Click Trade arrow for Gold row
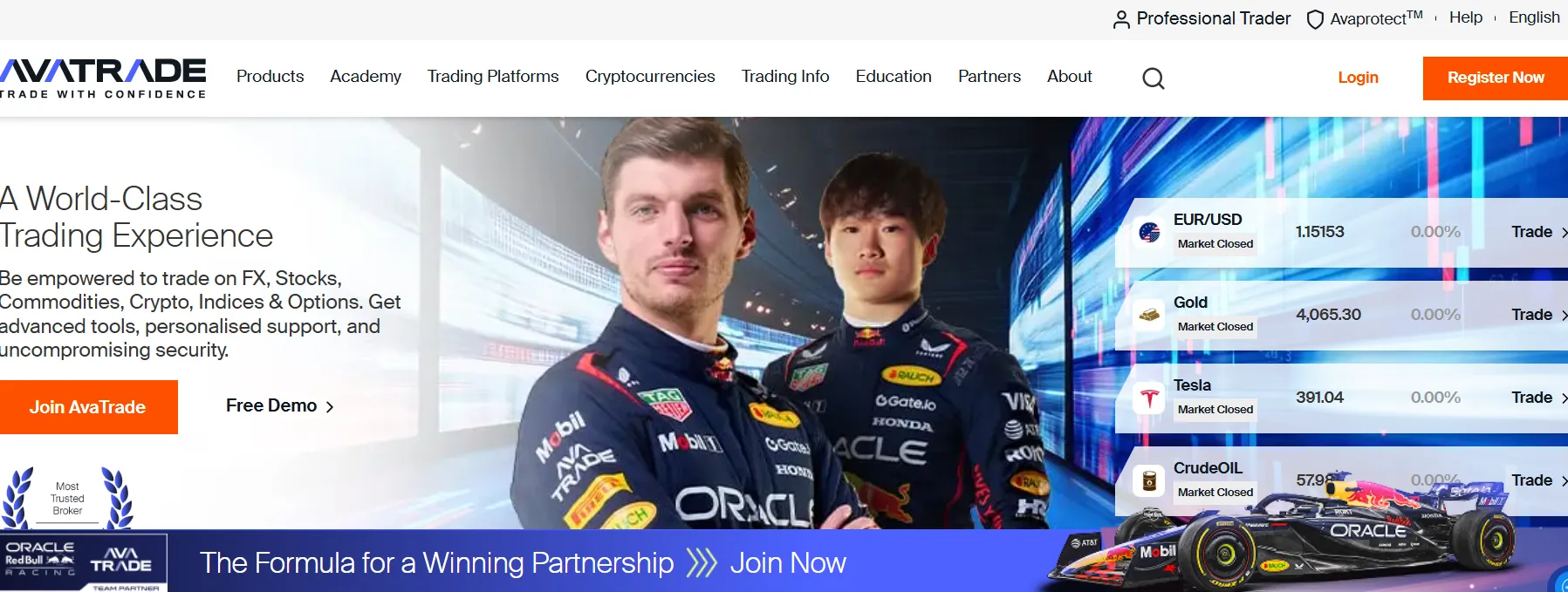The height and width of the screenshot is (592, 1568). (x=1539, y=315)
